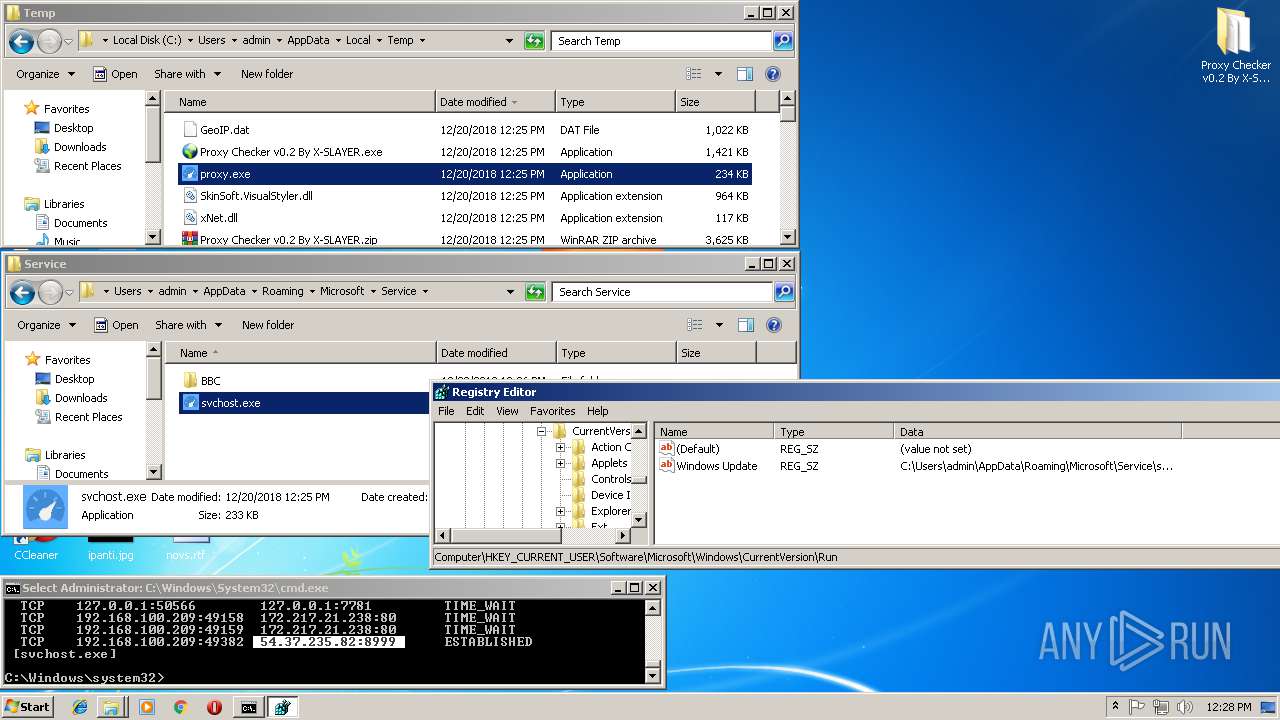This screenshot has width=1280, height=720.
Task: Expand Action Center key in registry tree
Action: pos(561,447)
